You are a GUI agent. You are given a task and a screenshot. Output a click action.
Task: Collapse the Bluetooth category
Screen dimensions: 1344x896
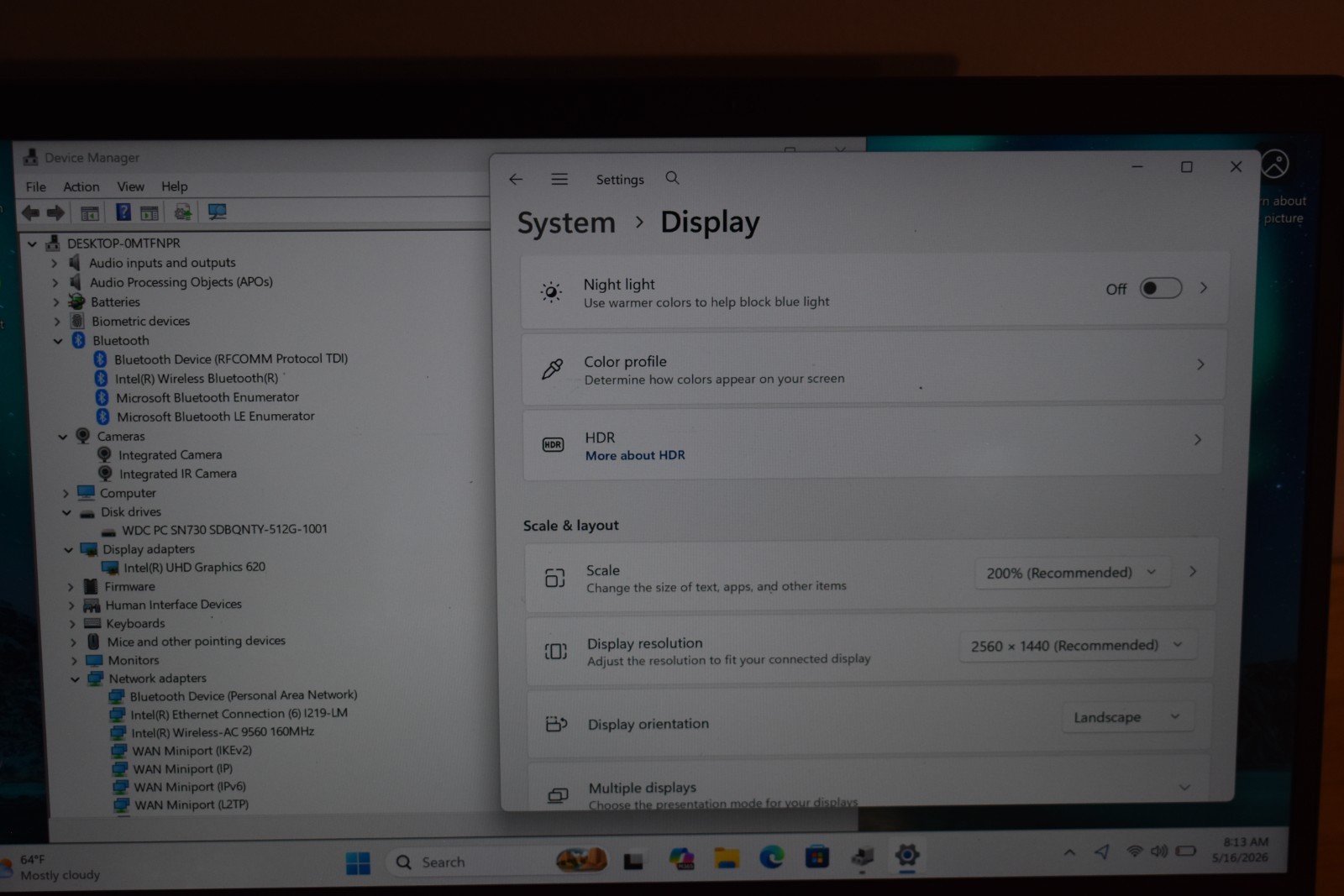coord(58,341)
